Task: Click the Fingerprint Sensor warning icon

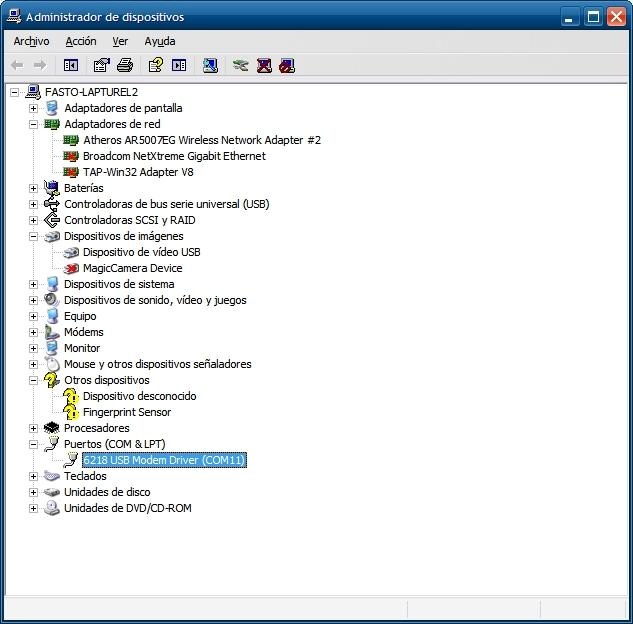Action: [x=71, y=412]
